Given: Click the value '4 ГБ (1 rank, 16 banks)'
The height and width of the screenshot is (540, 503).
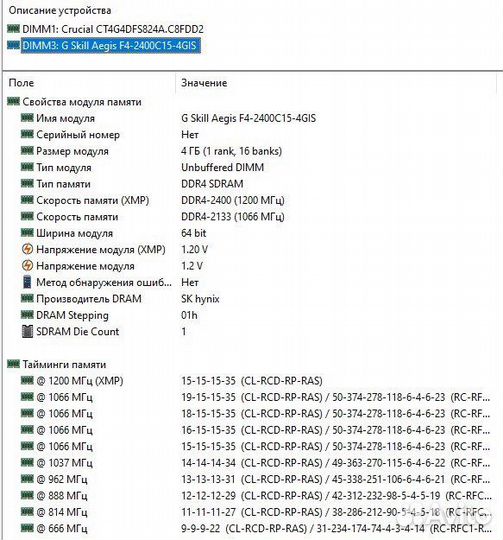Looking at the screenshot, I should (x=231, y=151).
